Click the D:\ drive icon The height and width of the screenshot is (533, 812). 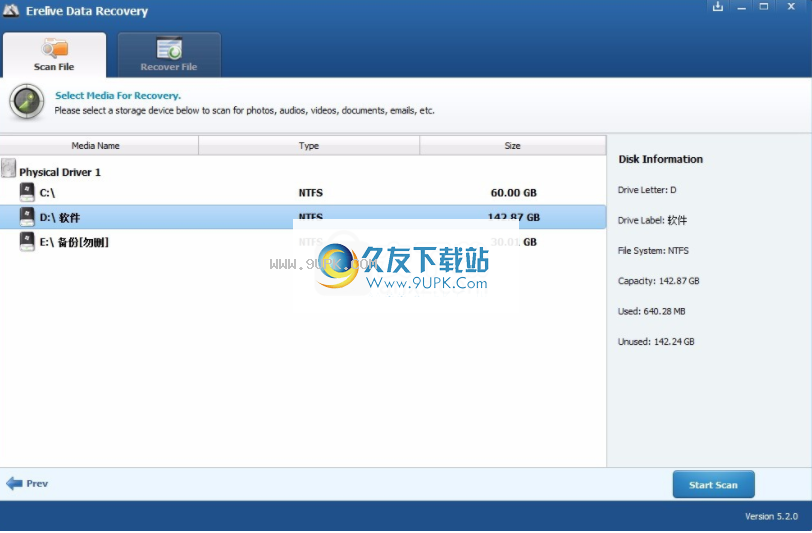click(x=27, y=217)
